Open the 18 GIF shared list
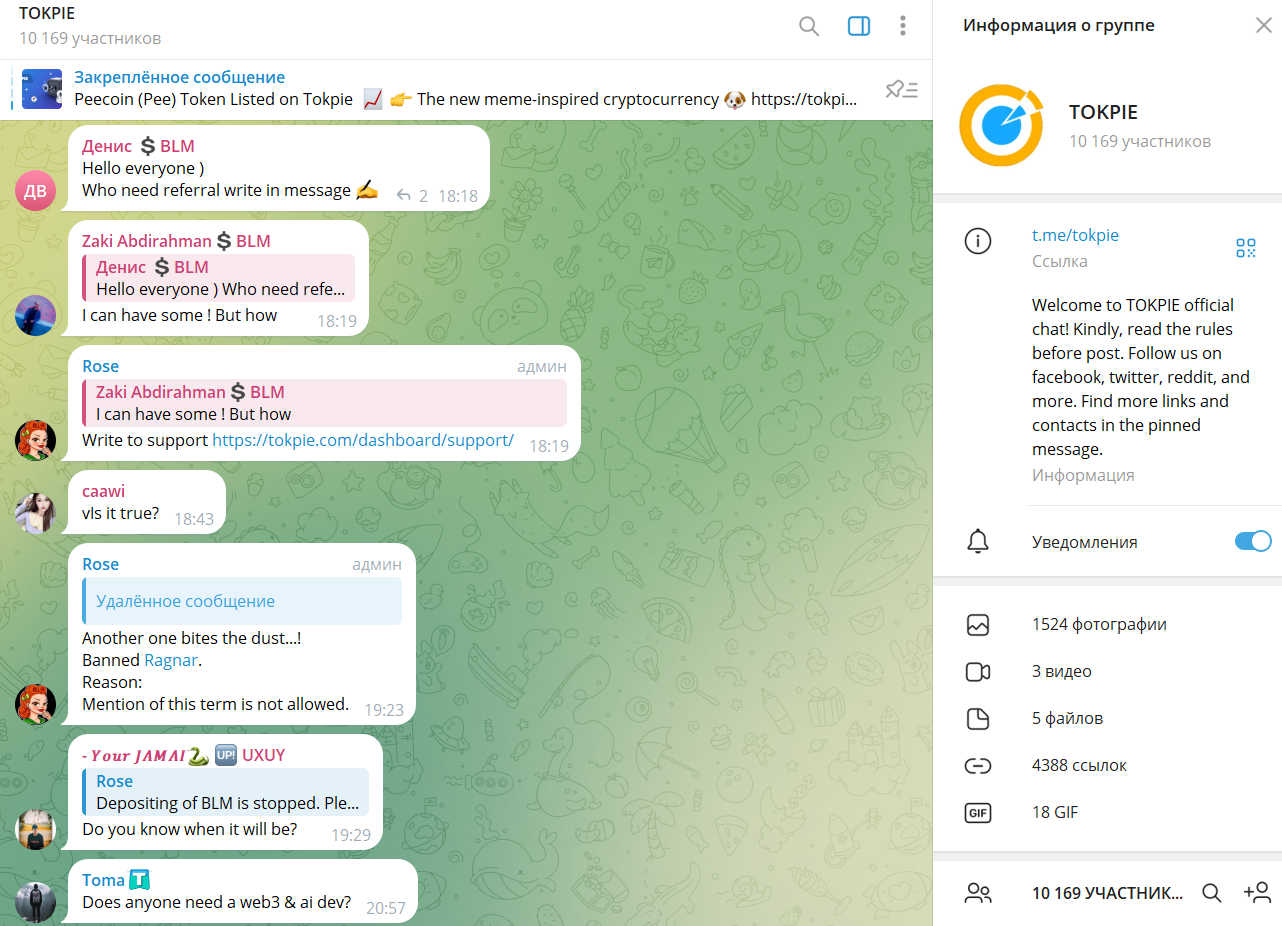Image resolution: width=1282 pixels, height=926 pixels. 1055,813
